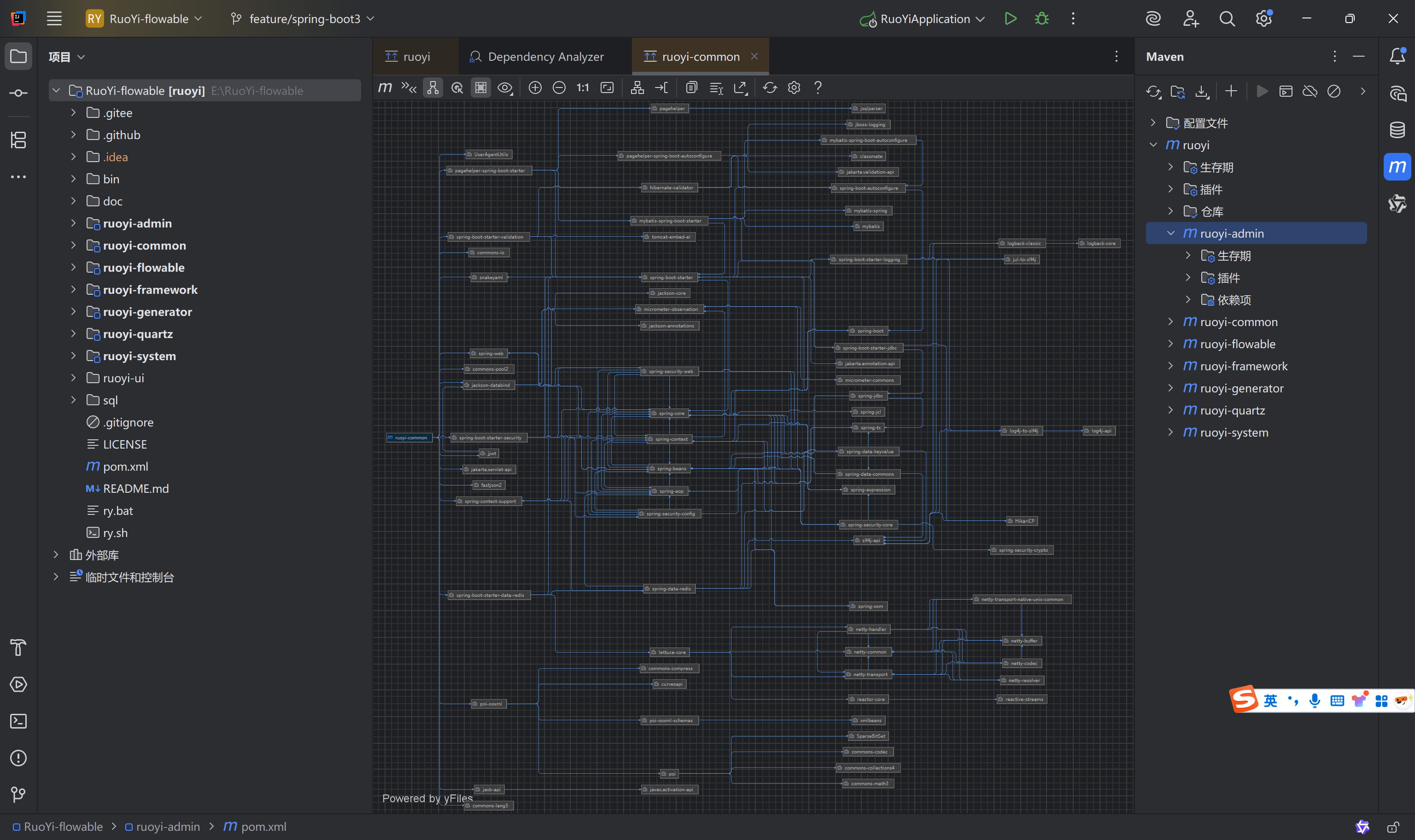Open RuoYi-flowable project switcher button
Image resolution: width=1415 pixels, height=840 pixels.
coord(144,19)
